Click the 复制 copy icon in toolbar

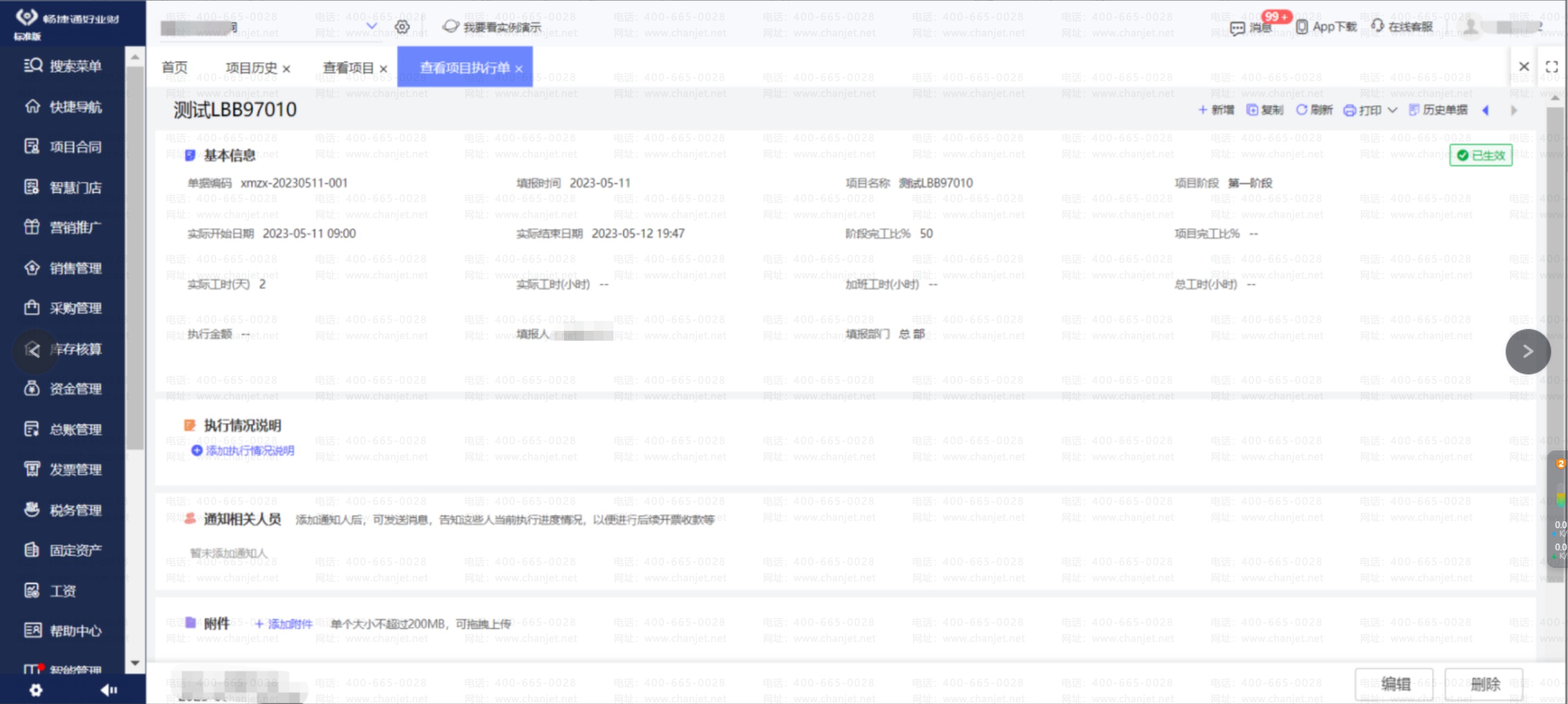(1252, 110)
